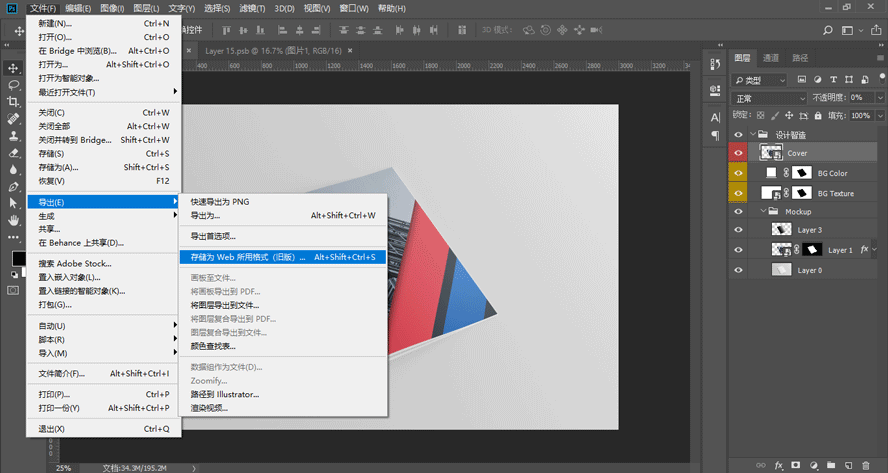Select the Move tool in toolbar

(x=14, y=68)
